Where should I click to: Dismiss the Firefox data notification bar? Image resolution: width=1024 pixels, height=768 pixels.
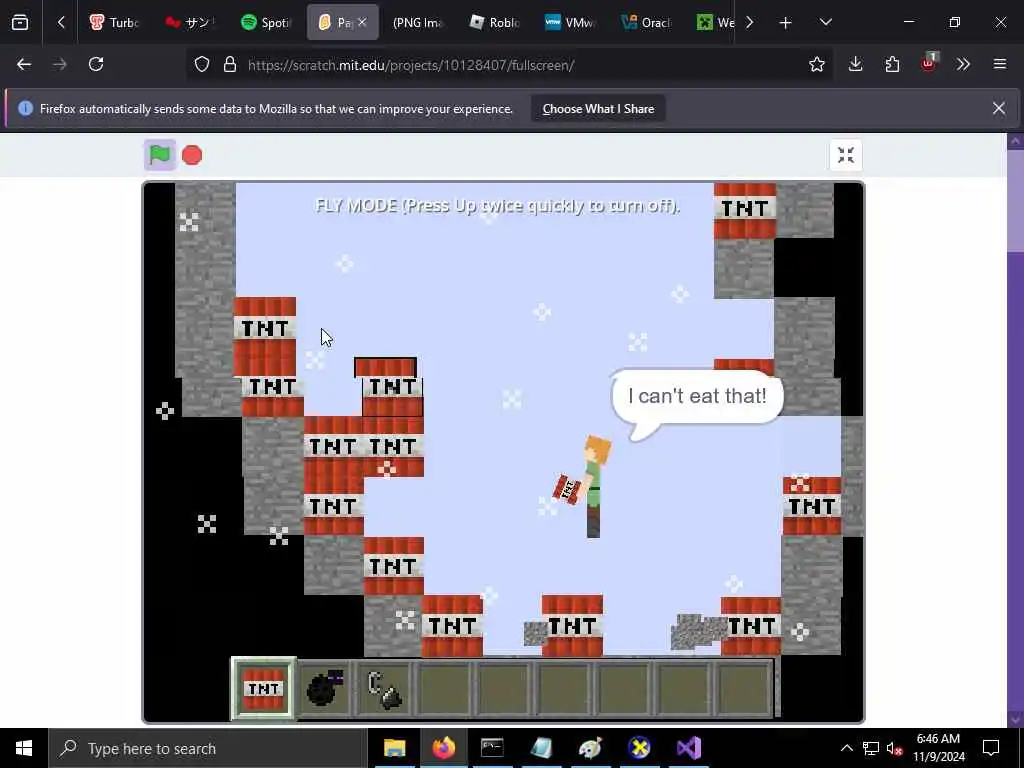point(999,108)
